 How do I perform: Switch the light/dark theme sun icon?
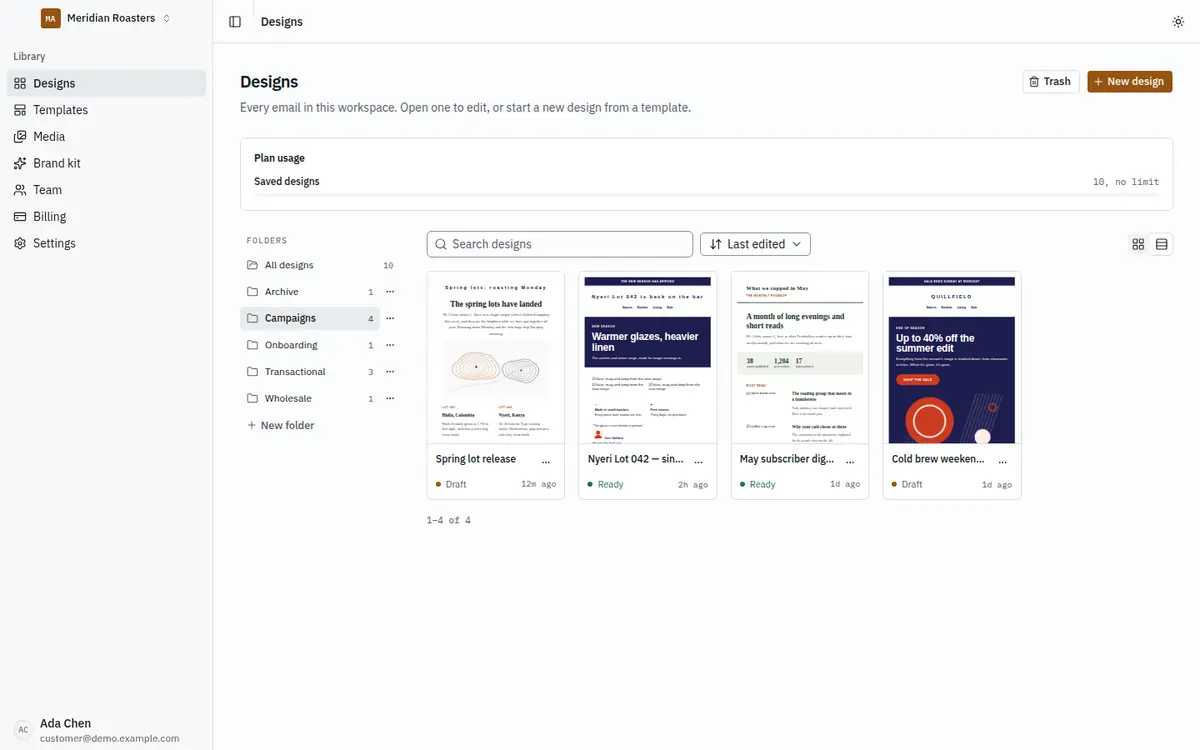coord(1178,21)
